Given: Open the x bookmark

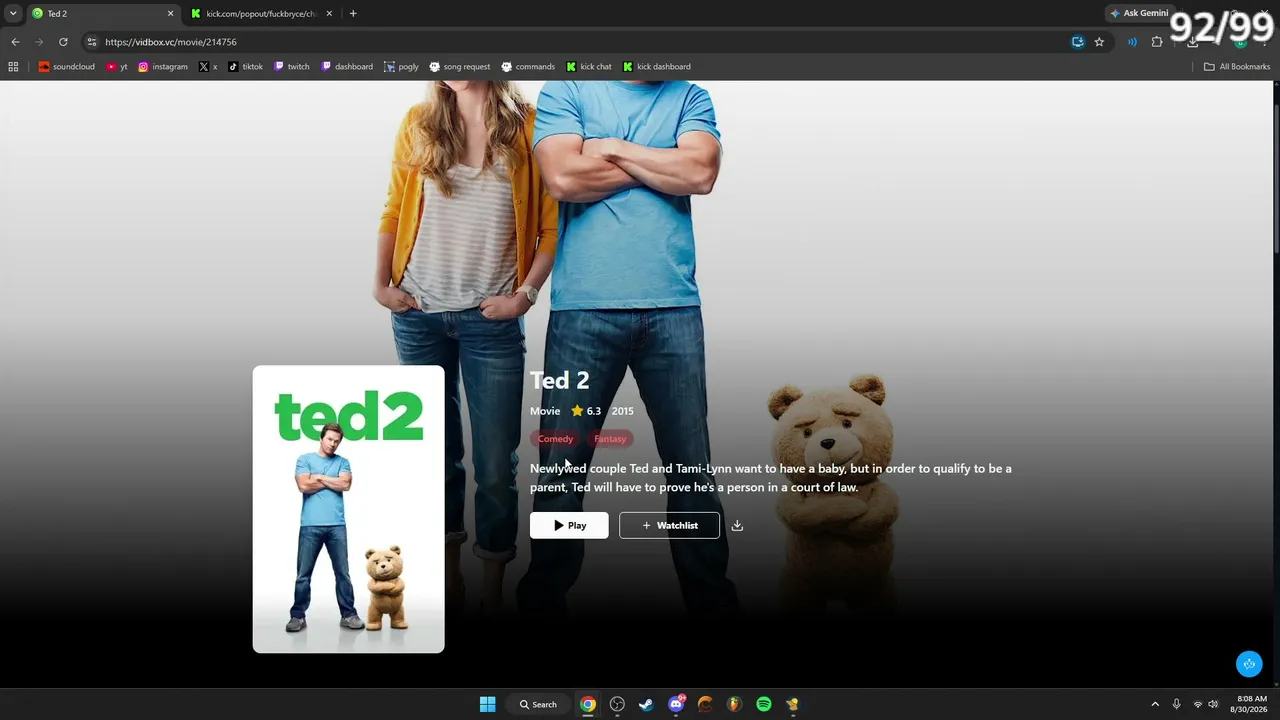Looking at the screenshot, I should click(x=208, y=67).
